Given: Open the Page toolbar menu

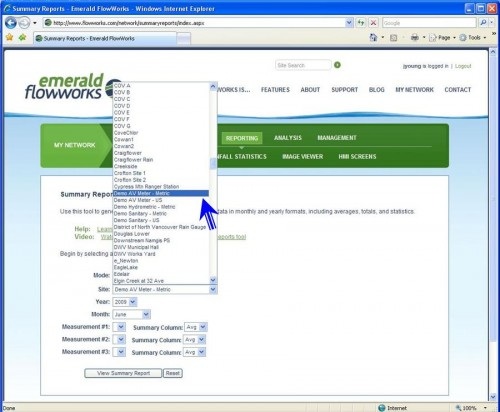Looking at the screenshot, I should (442, 38).
